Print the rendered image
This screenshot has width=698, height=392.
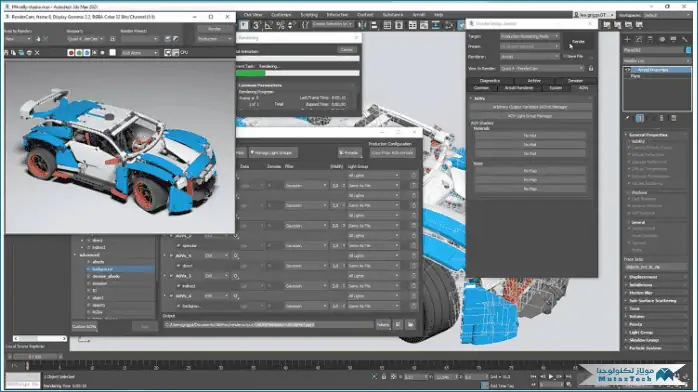pyautogui.click(x=29, y=53)
